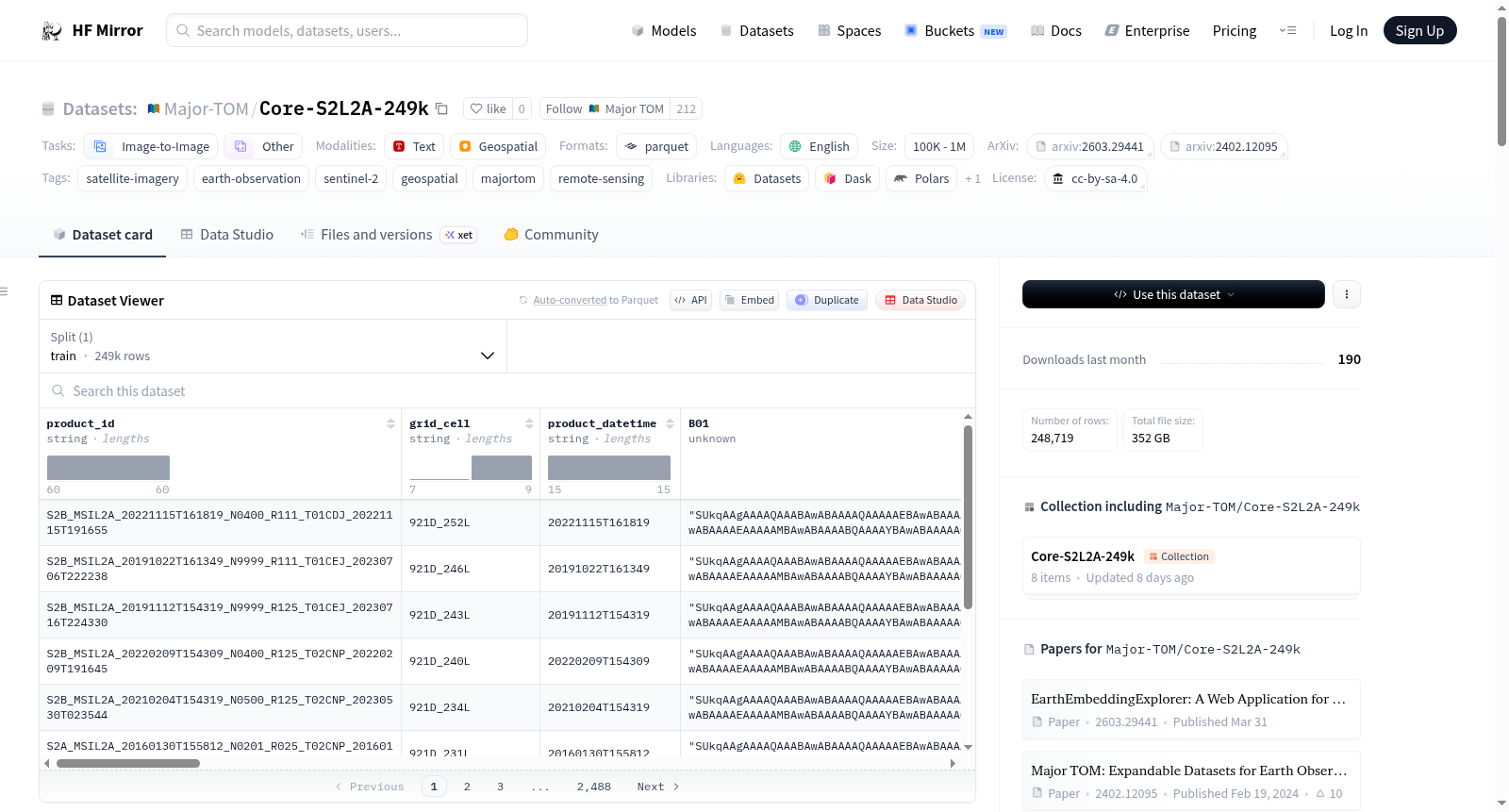The width and height of the screenshot is (1509, 812).
Task: Click the Image-to-Image task tag
Action: tap(151, 146)
